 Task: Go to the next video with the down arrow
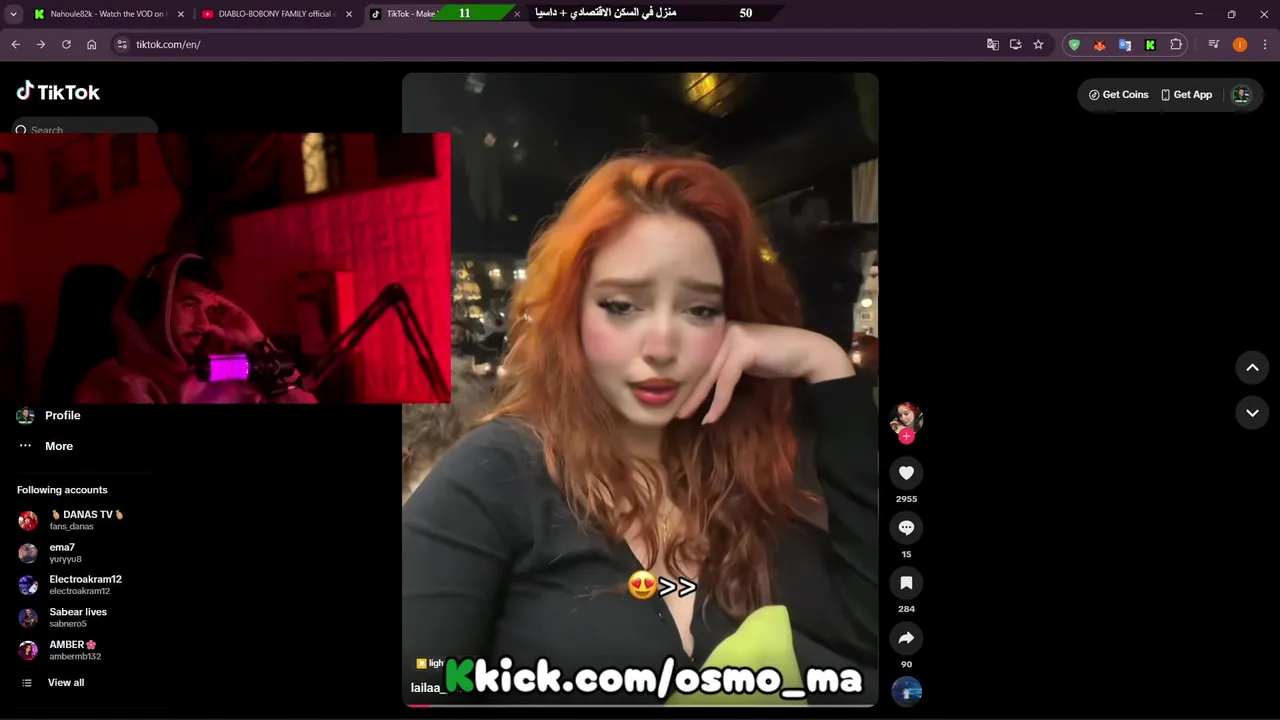[x=1252, y=413]
